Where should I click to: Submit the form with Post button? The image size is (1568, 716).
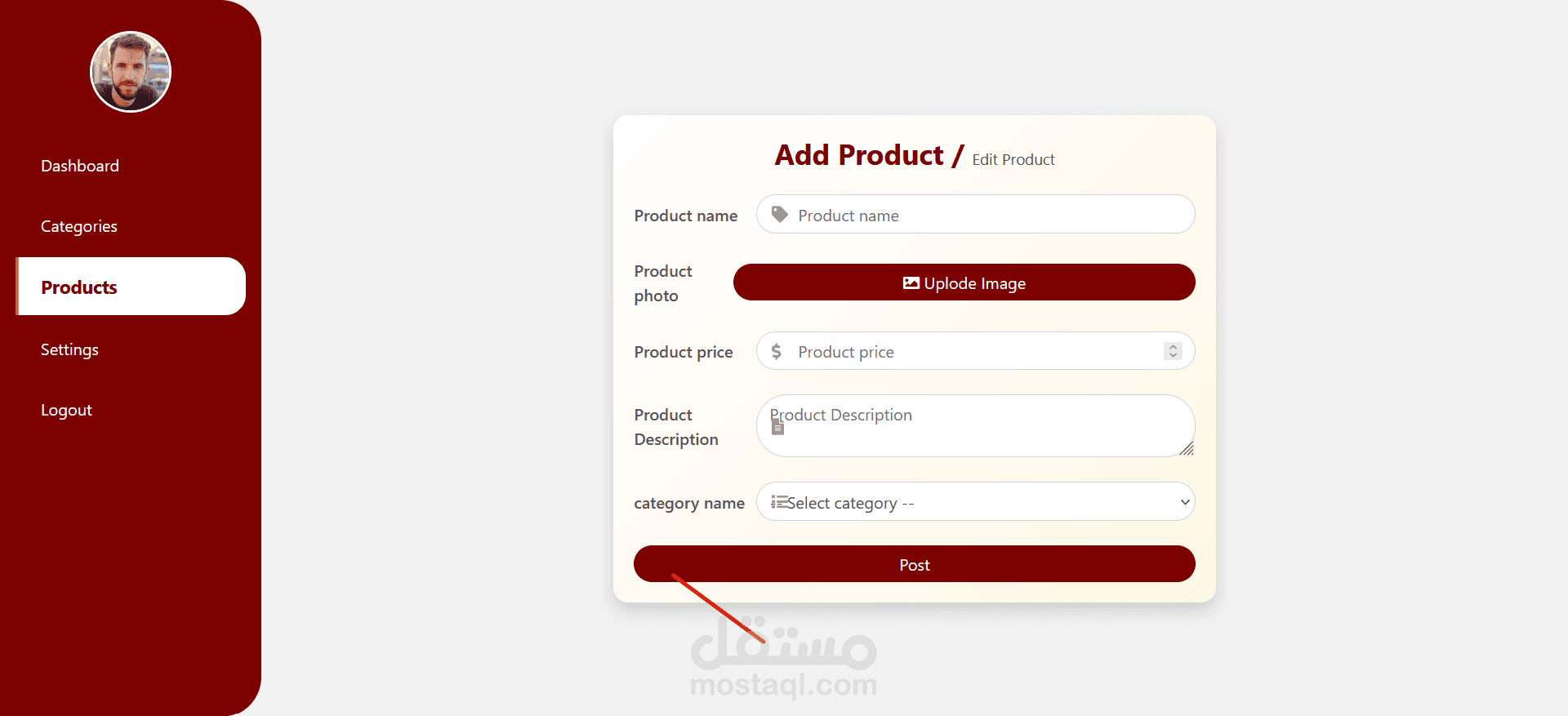pyautogui.click(x=915, y=564)
